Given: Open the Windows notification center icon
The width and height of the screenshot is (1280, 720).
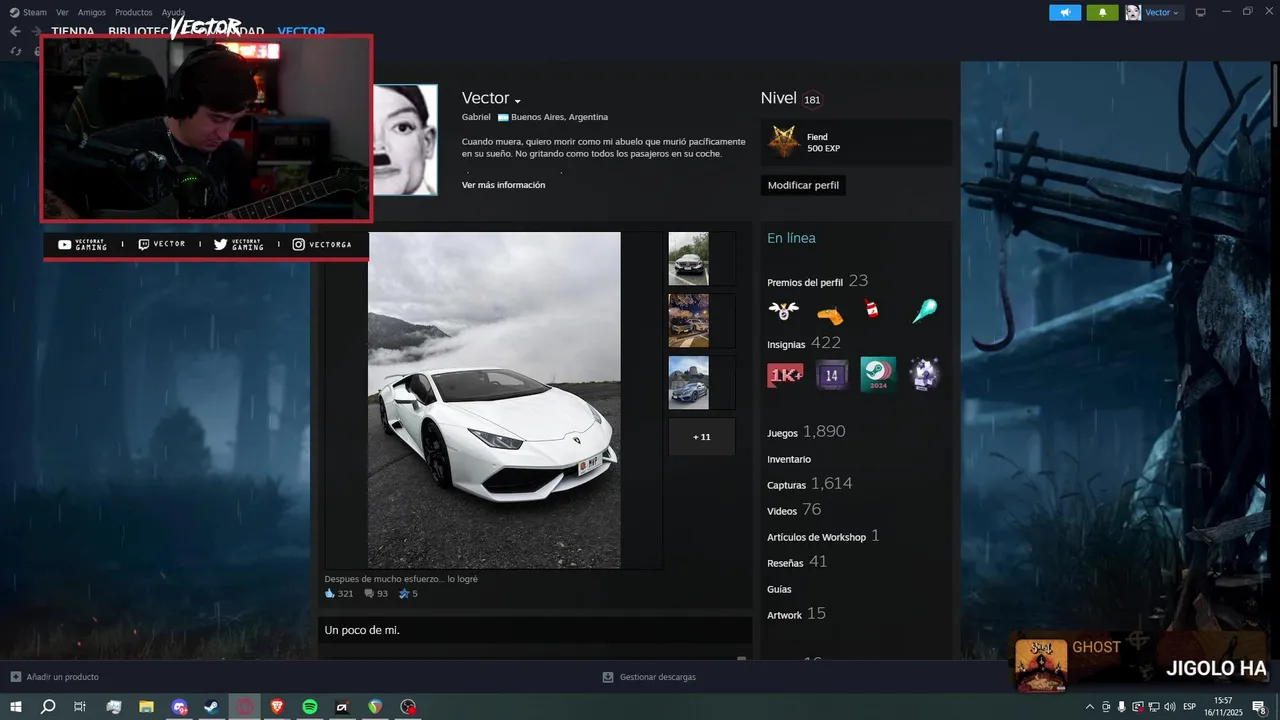Looking at the screenshot, I should tap(1259, 707).
